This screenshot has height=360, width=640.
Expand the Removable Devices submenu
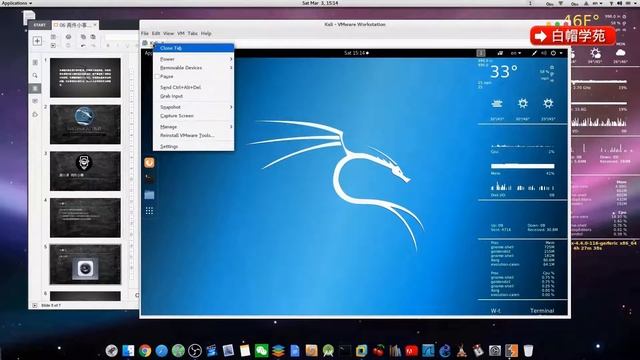tap(193, 68)
